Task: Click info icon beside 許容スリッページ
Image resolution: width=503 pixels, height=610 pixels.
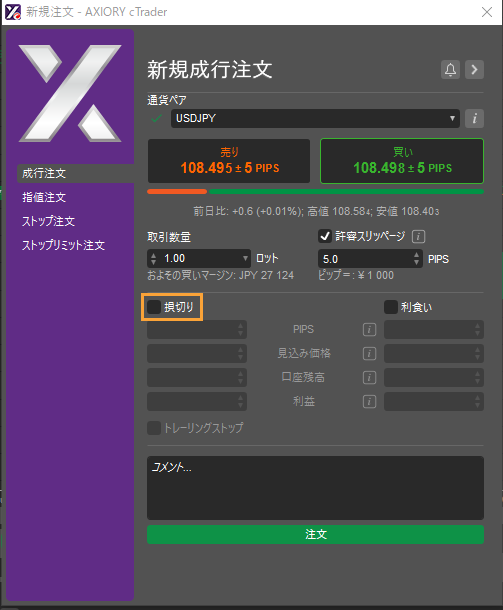Action: [419, 236]
